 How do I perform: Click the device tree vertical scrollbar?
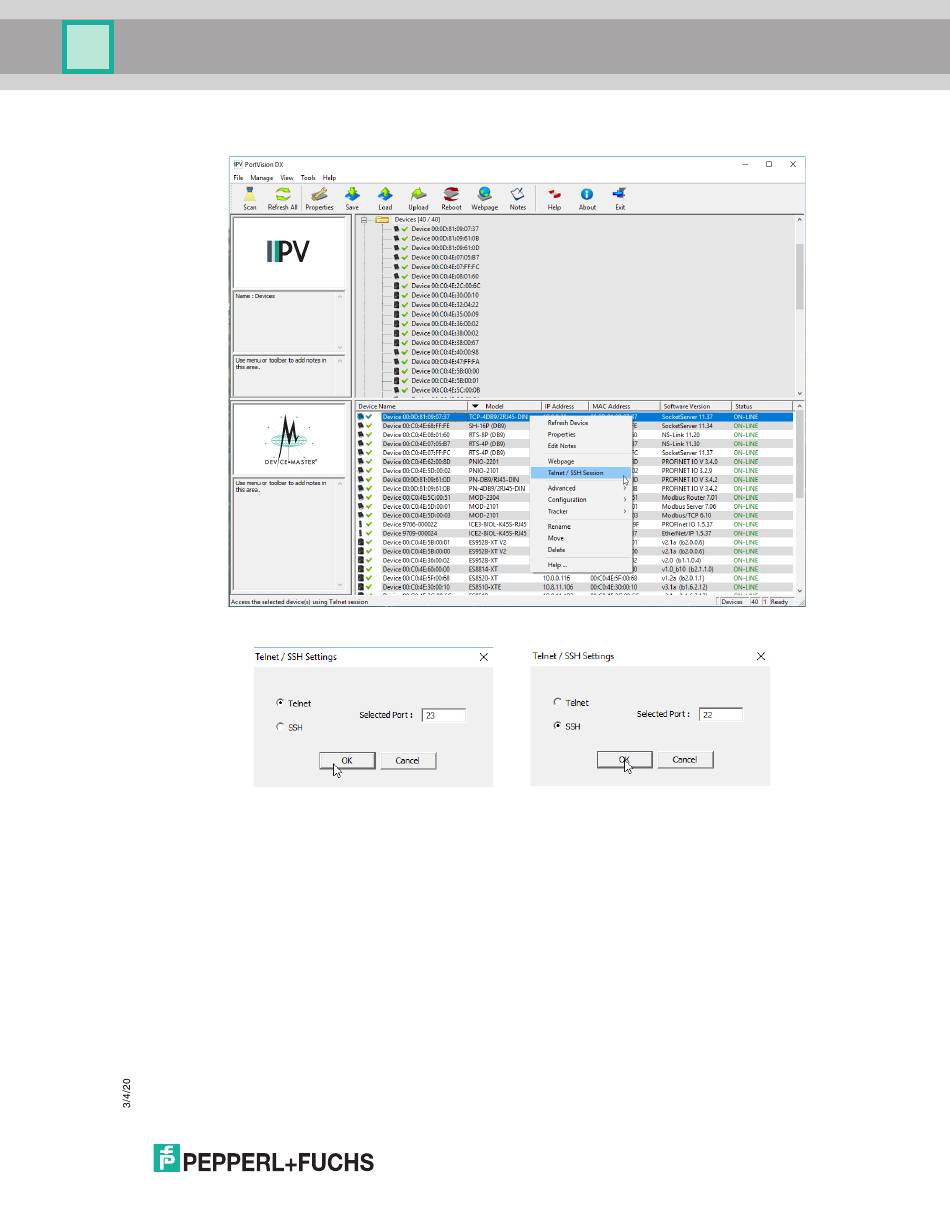pos(800,306)
